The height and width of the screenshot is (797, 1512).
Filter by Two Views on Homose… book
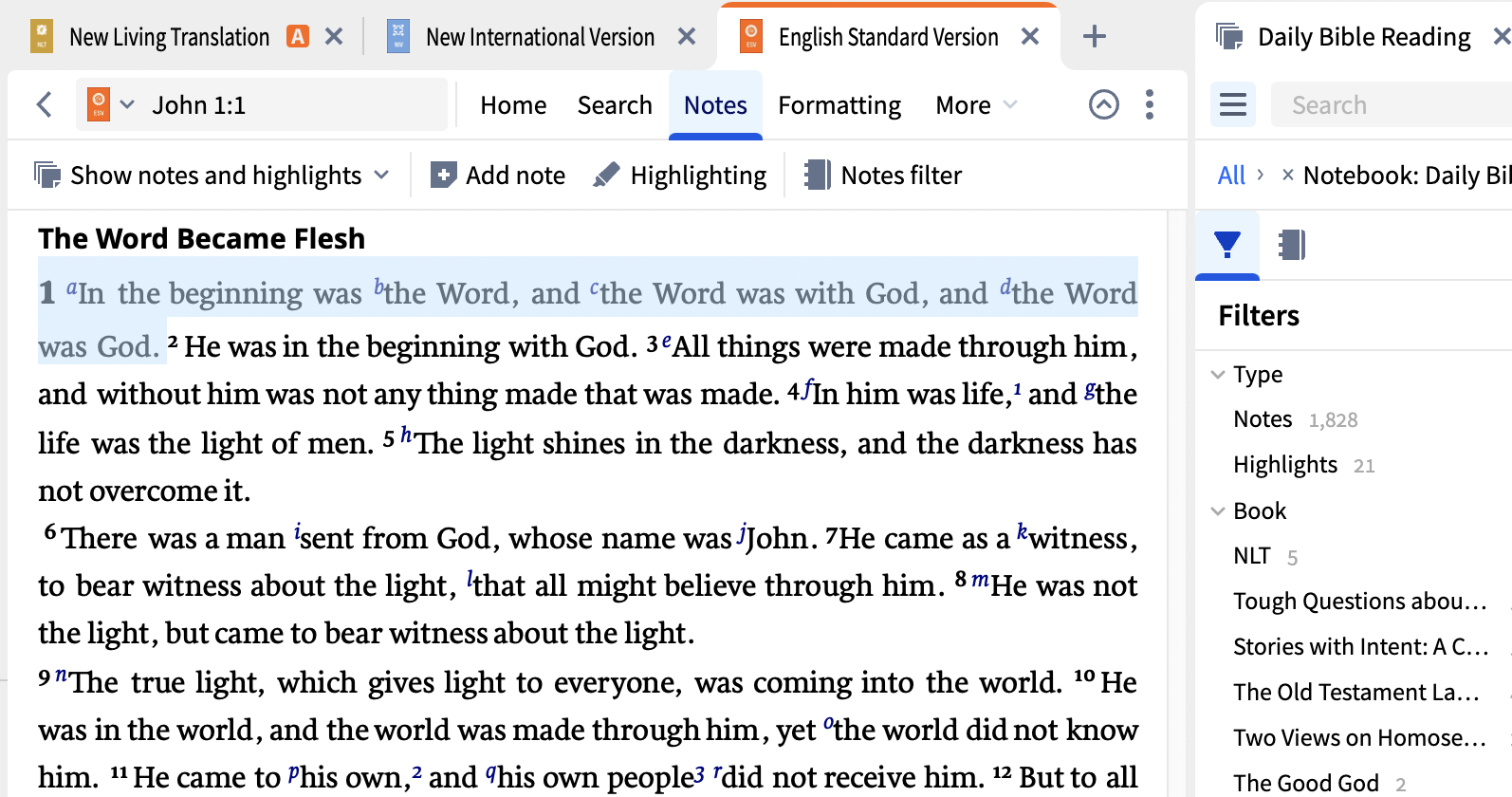coord(1360,738)
